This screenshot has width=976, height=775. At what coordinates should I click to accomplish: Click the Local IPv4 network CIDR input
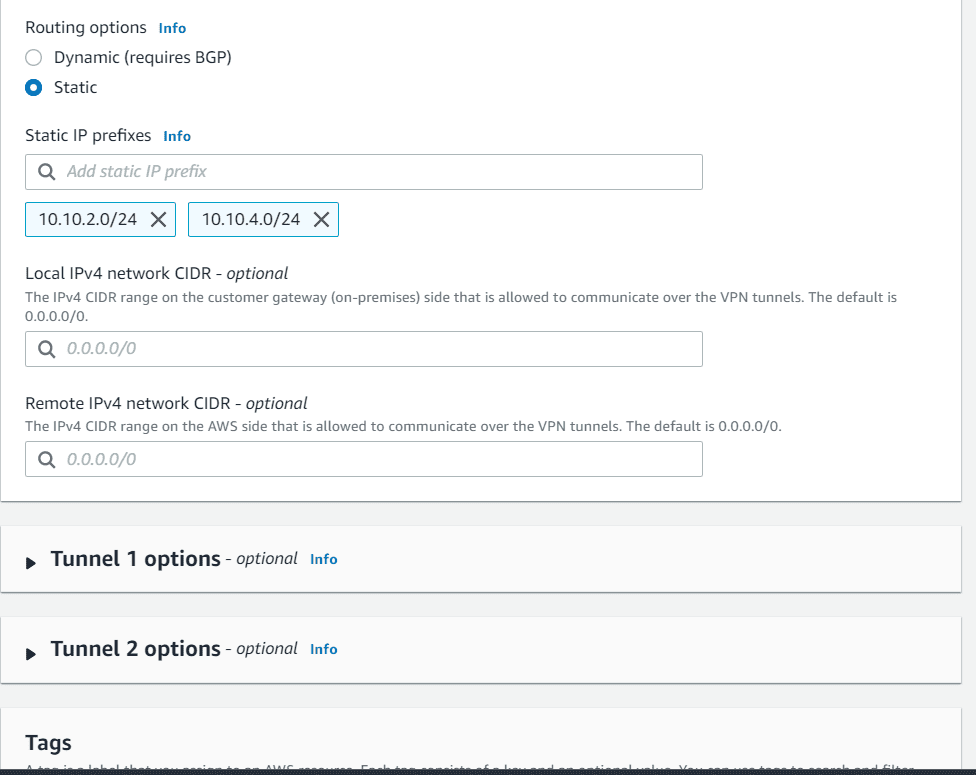tap(364, 349)
